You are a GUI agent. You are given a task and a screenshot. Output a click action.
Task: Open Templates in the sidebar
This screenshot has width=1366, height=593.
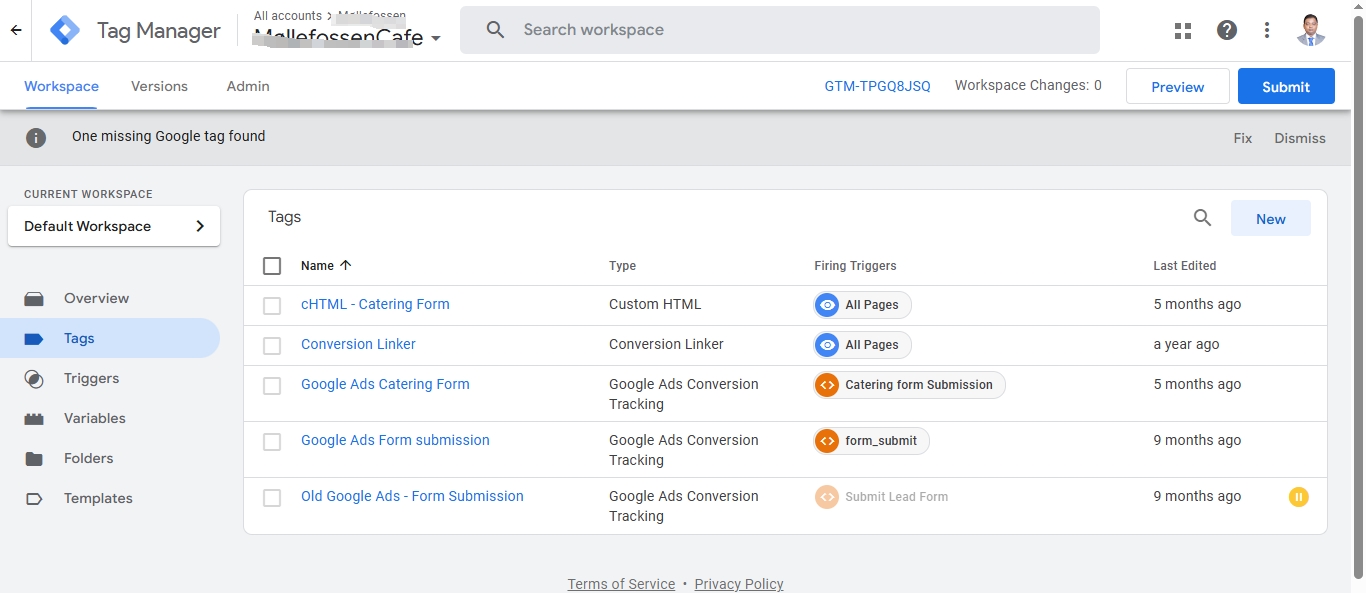(x=110, y=498)
